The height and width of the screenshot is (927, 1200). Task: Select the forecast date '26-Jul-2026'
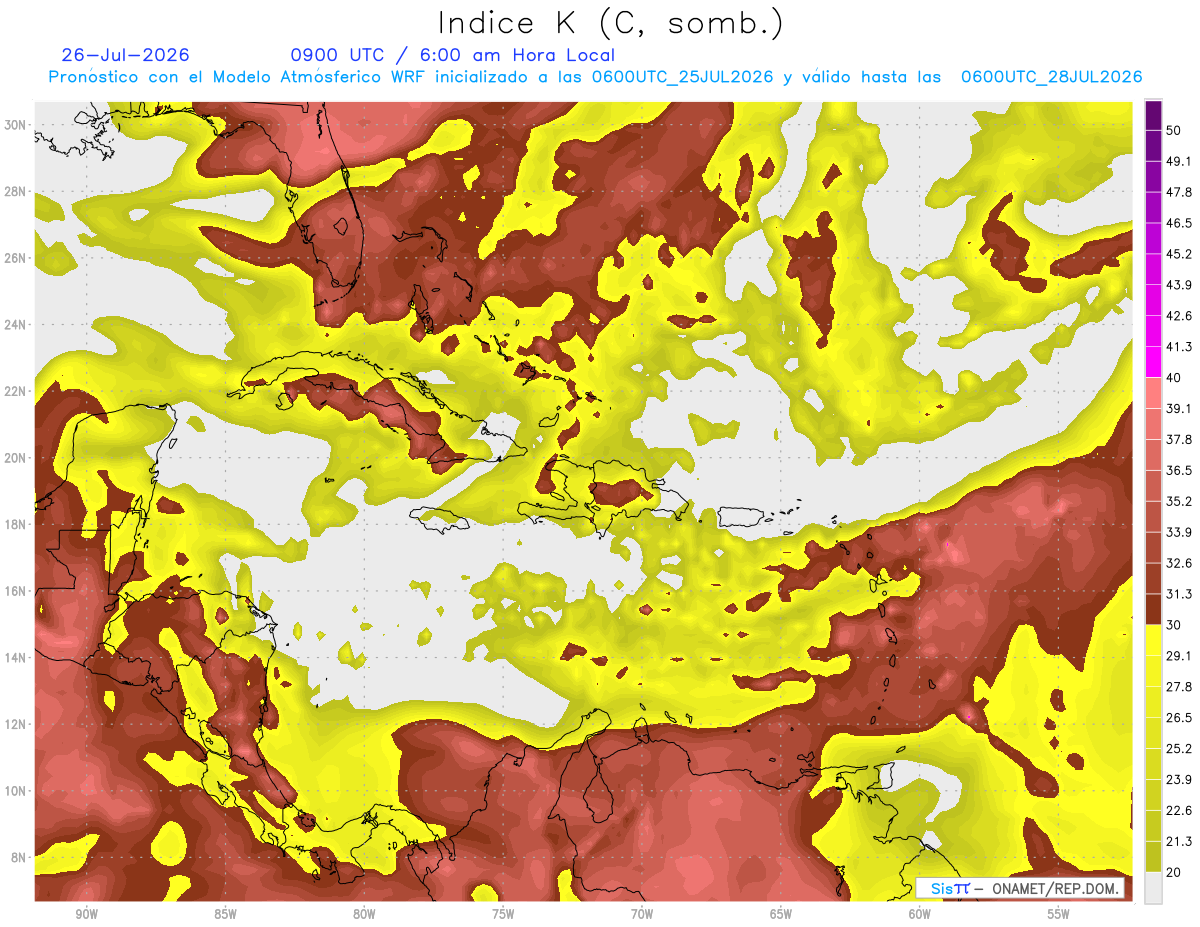[x=125, y=55]
